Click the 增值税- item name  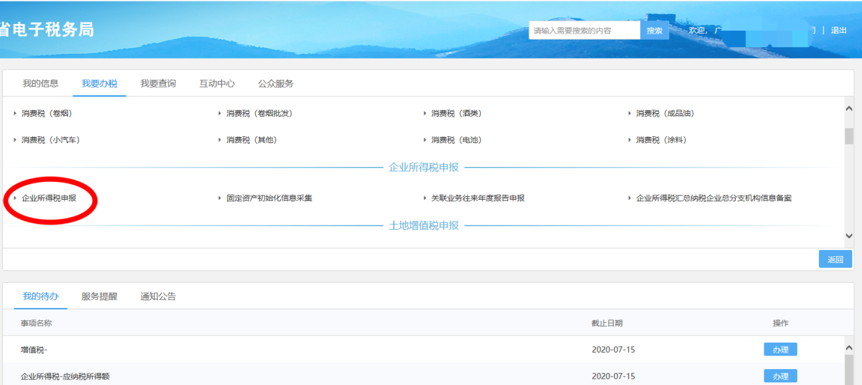tap(34, 350)
